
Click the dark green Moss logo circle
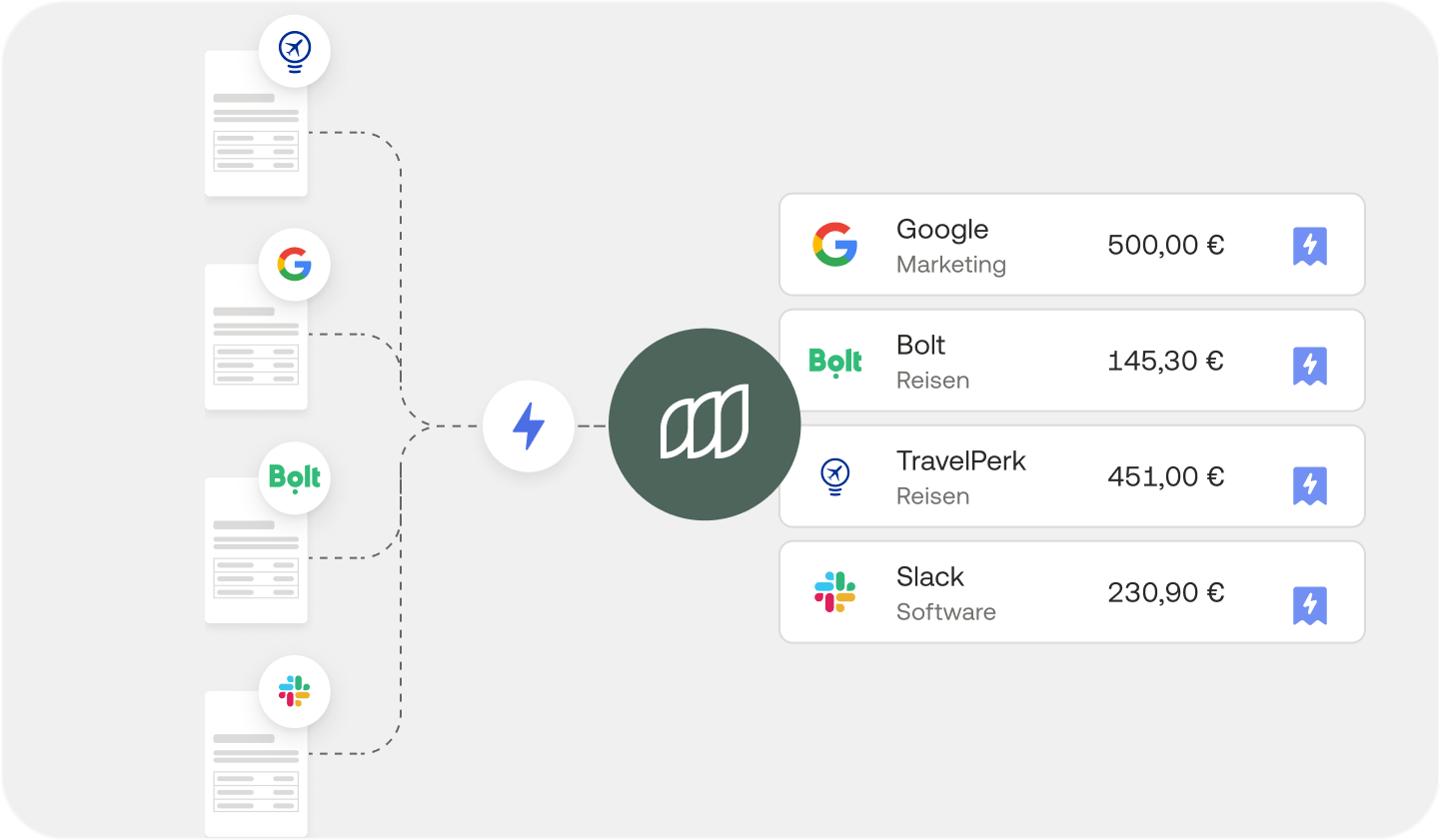click(x=705, y=424)
